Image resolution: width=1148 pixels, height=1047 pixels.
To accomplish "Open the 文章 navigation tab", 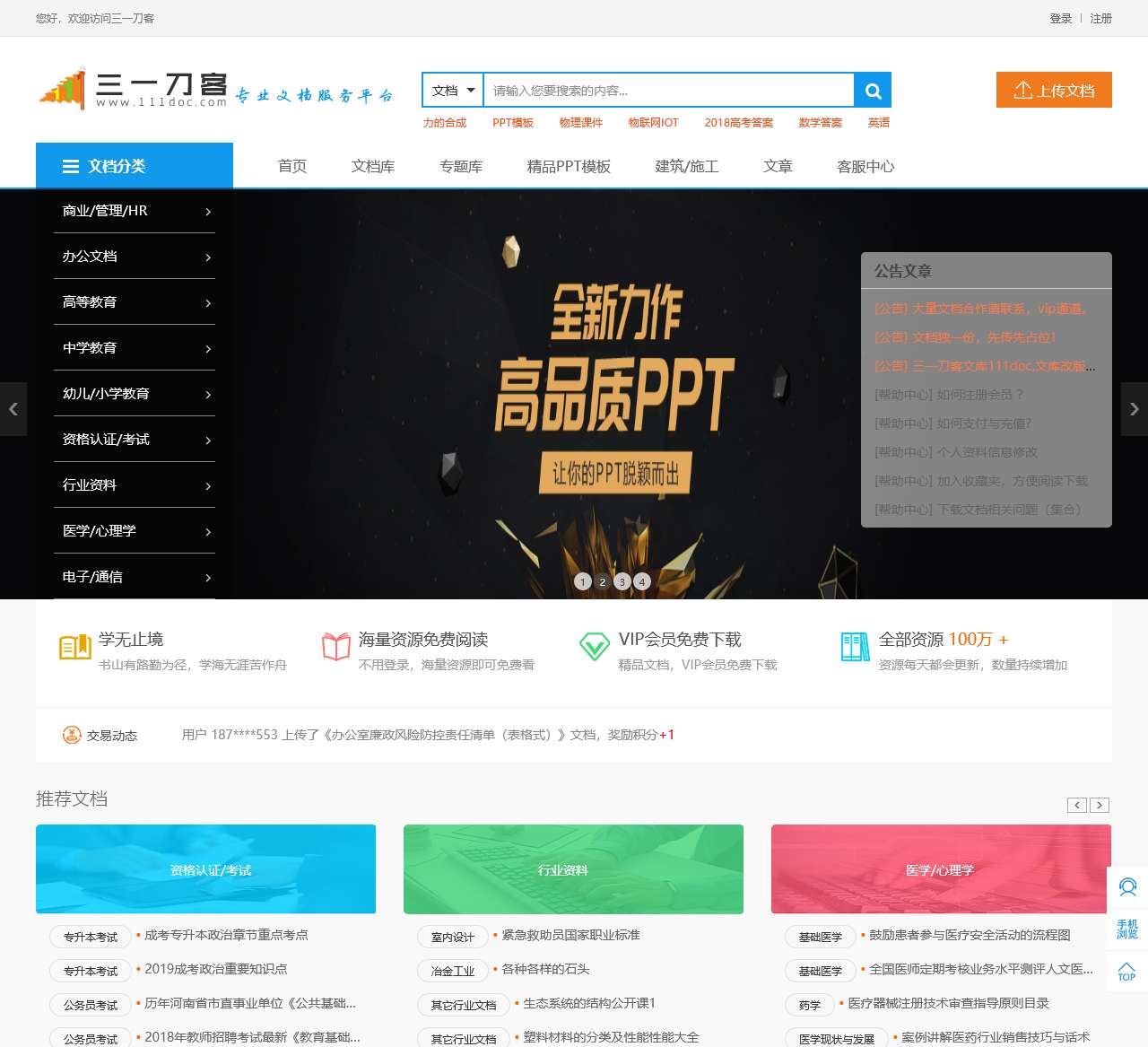I will (778, 166).
